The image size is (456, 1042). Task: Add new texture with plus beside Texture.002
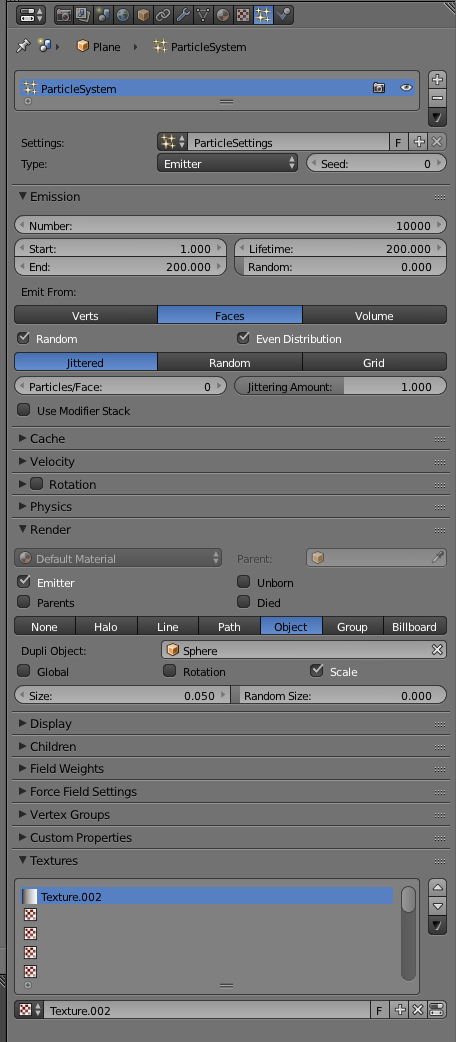click(x=399, y=1010)
